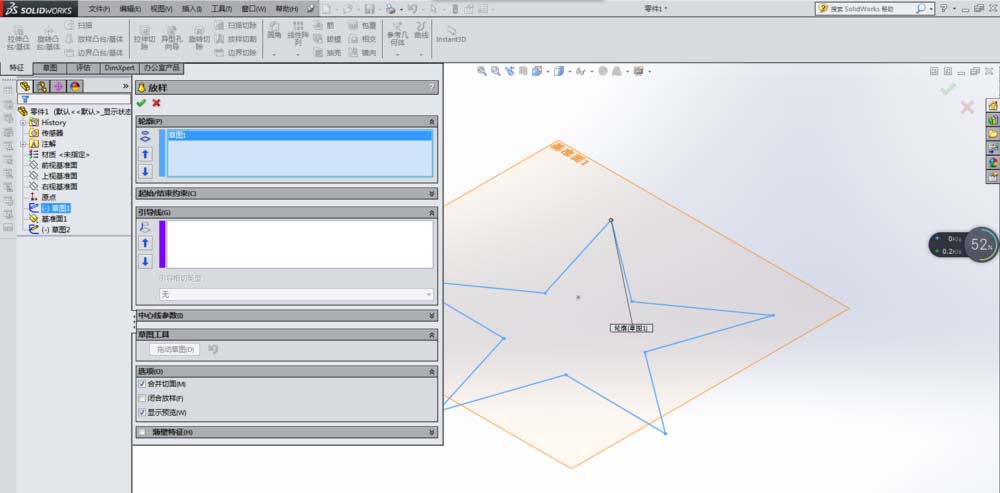Screen dimensions: 1000x493
Task: Click the 轮廓(草图1) callout label in viewport
Action: point(631,328)
